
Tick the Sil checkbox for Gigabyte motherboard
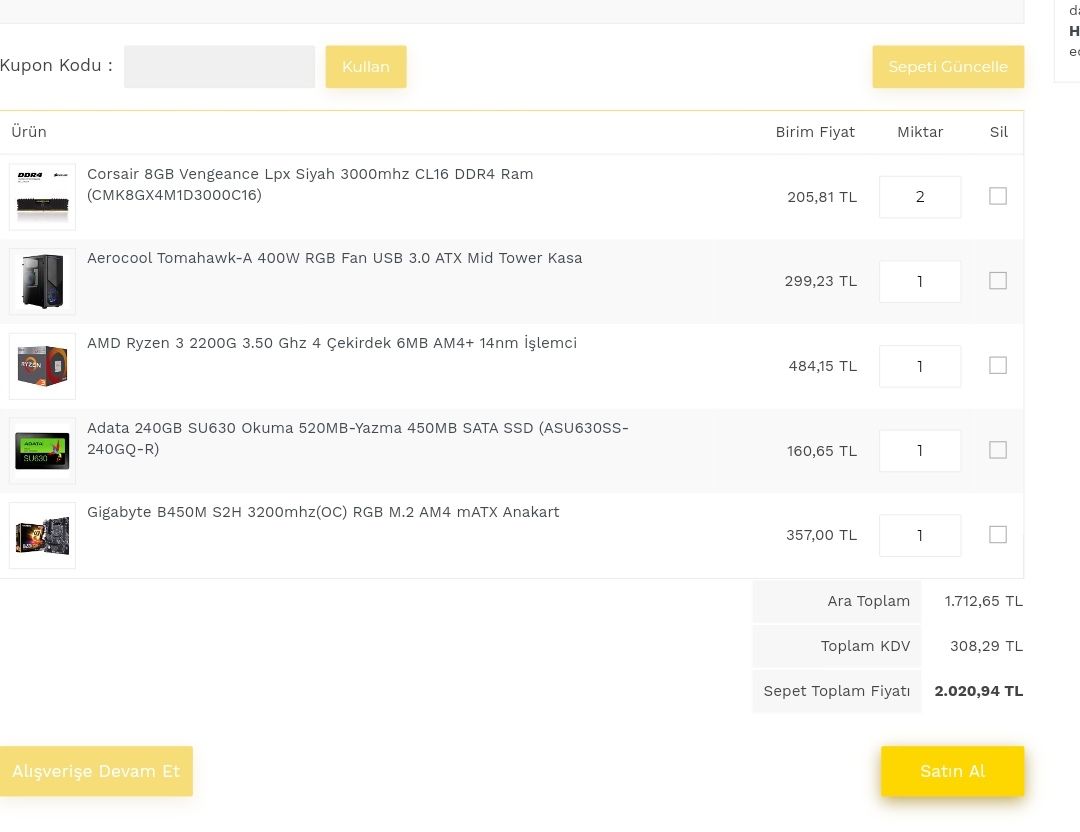click(x=998, y=535)
